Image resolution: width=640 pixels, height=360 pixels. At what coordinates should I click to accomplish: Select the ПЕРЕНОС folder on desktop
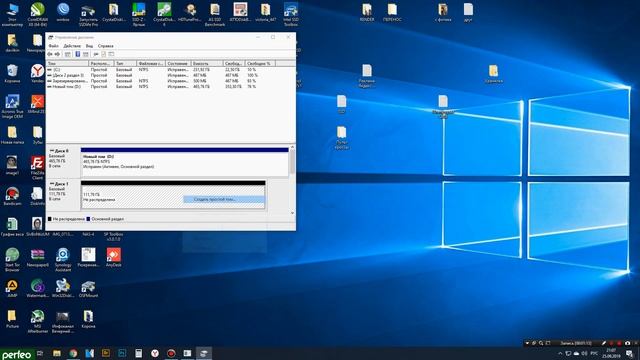[392, 12]
